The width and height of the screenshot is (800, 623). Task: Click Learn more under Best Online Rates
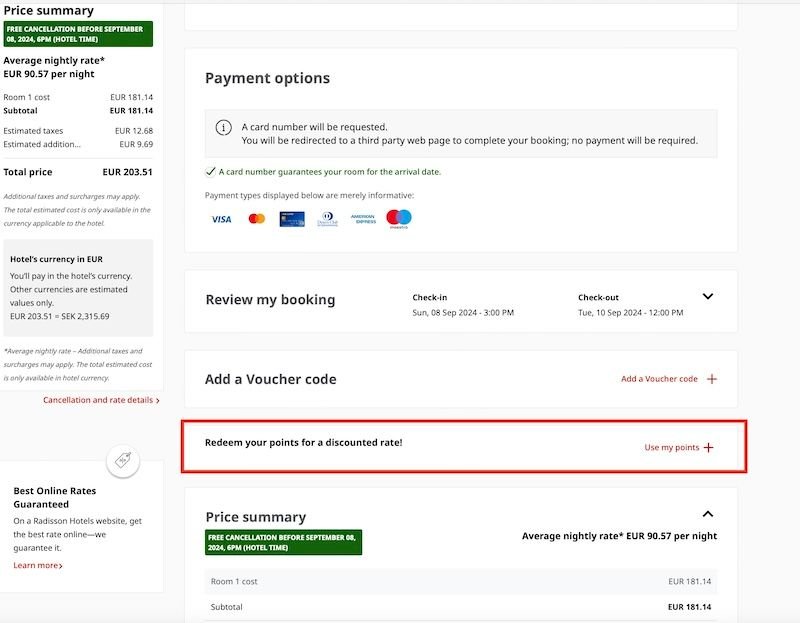pos(37,565)
